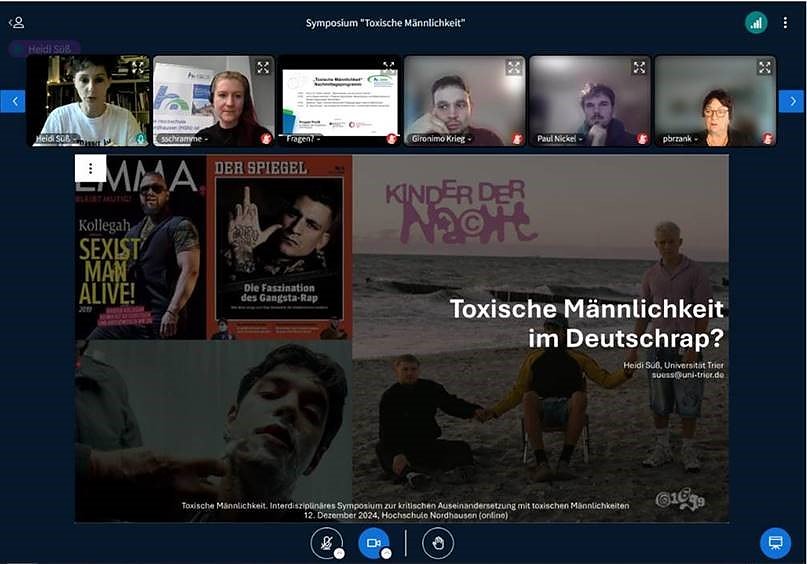Fullscreen pbrzank's video tile
Screen dimensions: 807x564
coord(765,68)
